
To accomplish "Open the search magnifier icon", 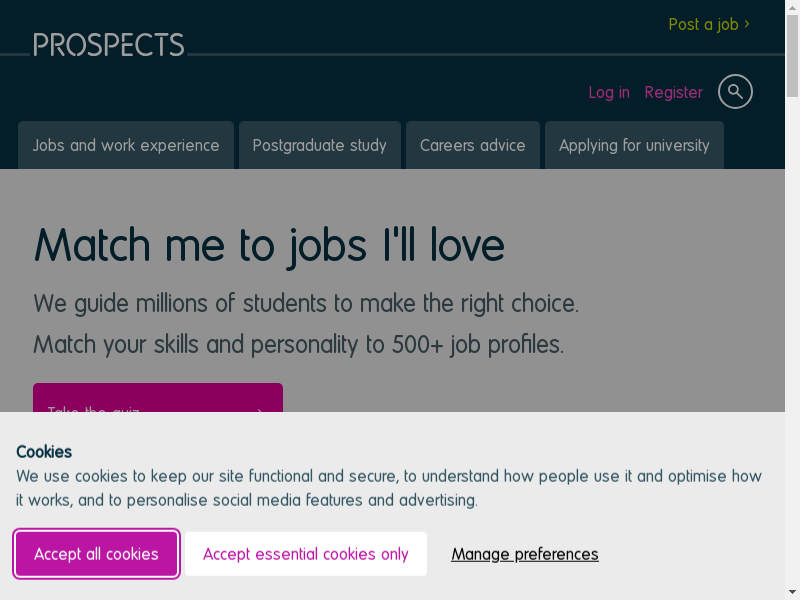I will [735, 92].
